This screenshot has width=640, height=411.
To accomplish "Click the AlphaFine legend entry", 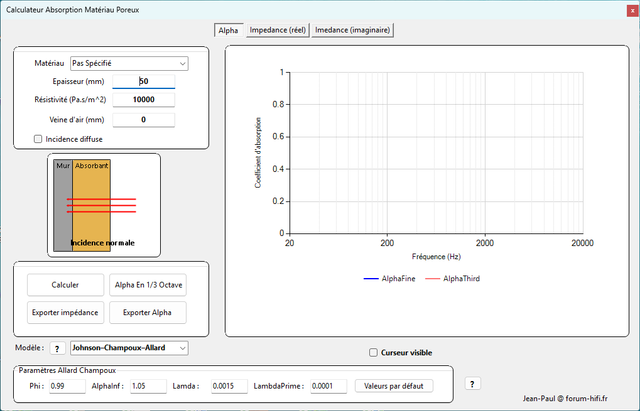I will pyautogui.click(x=389, y=279).
